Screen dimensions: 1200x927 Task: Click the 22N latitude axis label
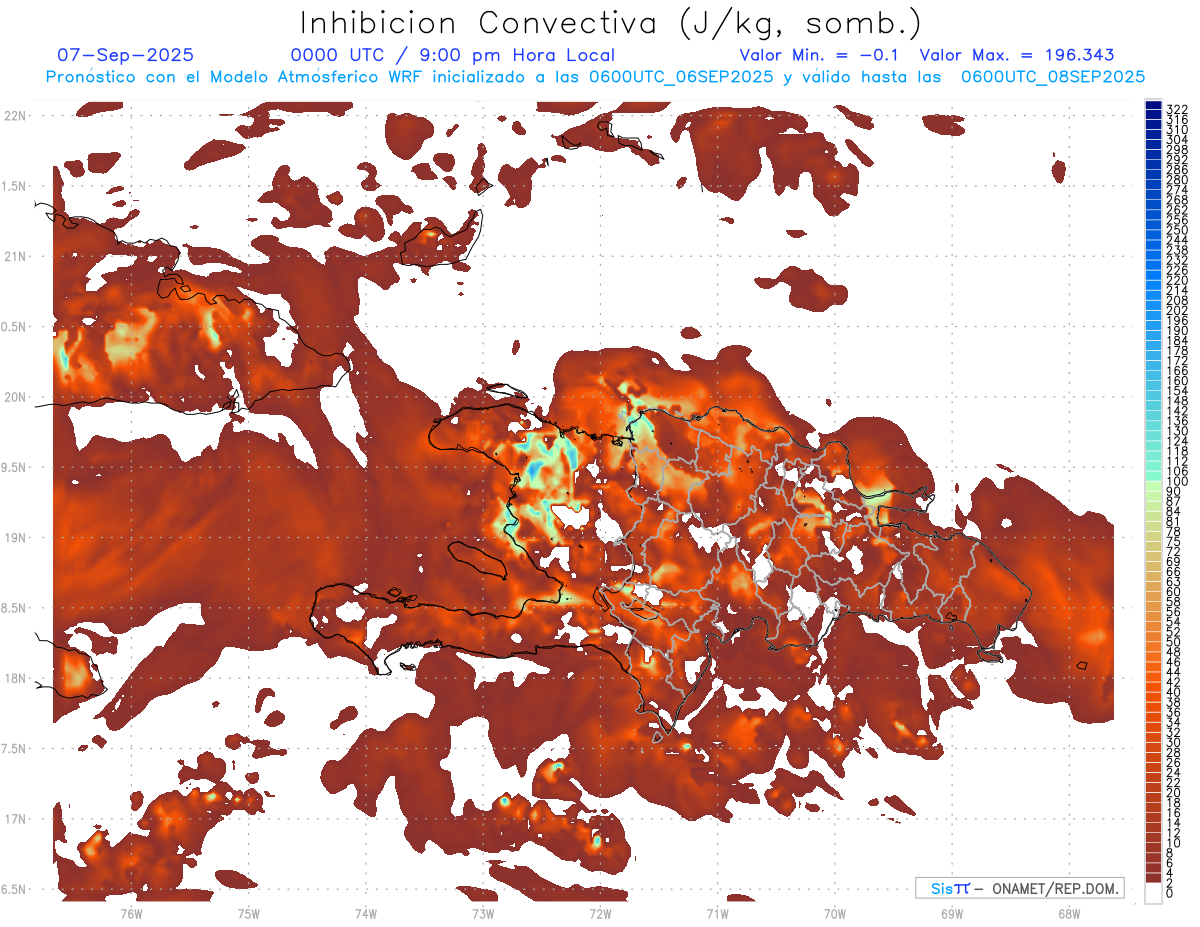(15, 116)
